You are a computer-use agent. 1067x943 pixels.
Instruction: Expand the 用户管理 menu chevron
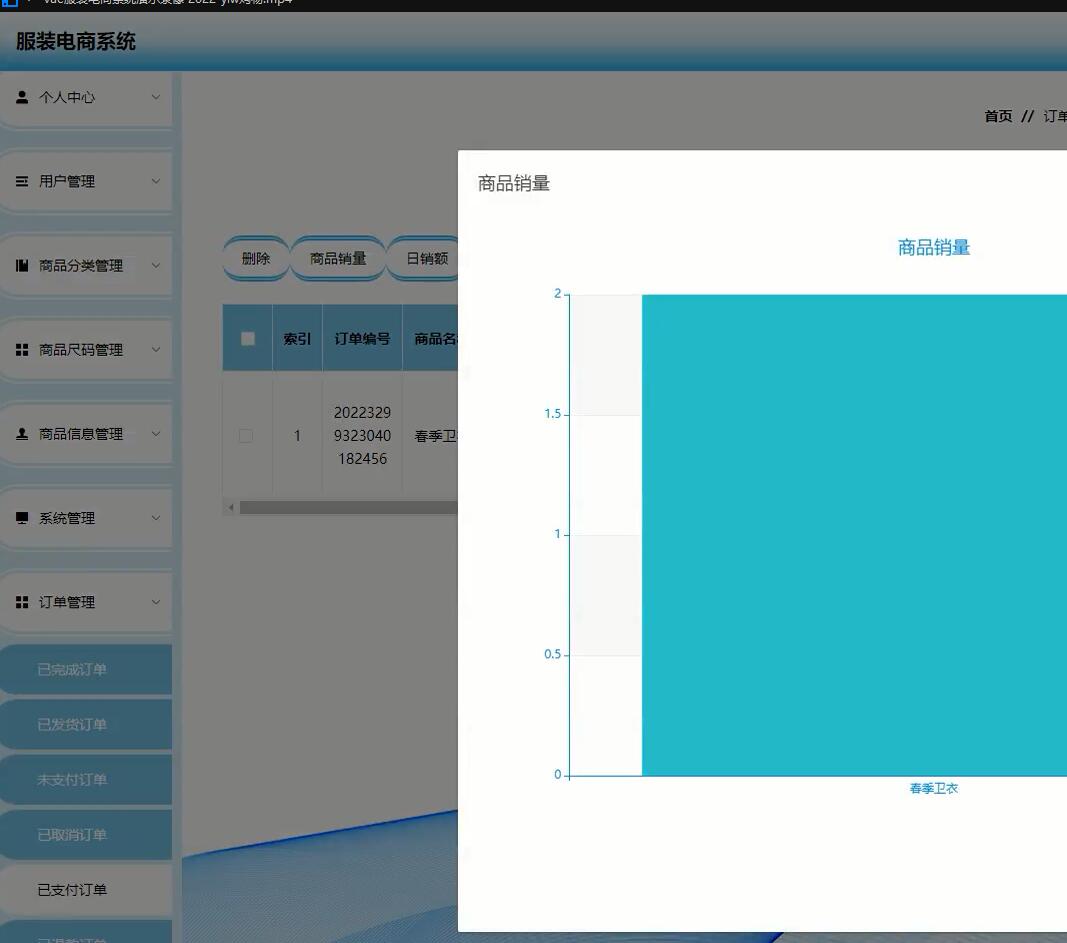point(156,181)
